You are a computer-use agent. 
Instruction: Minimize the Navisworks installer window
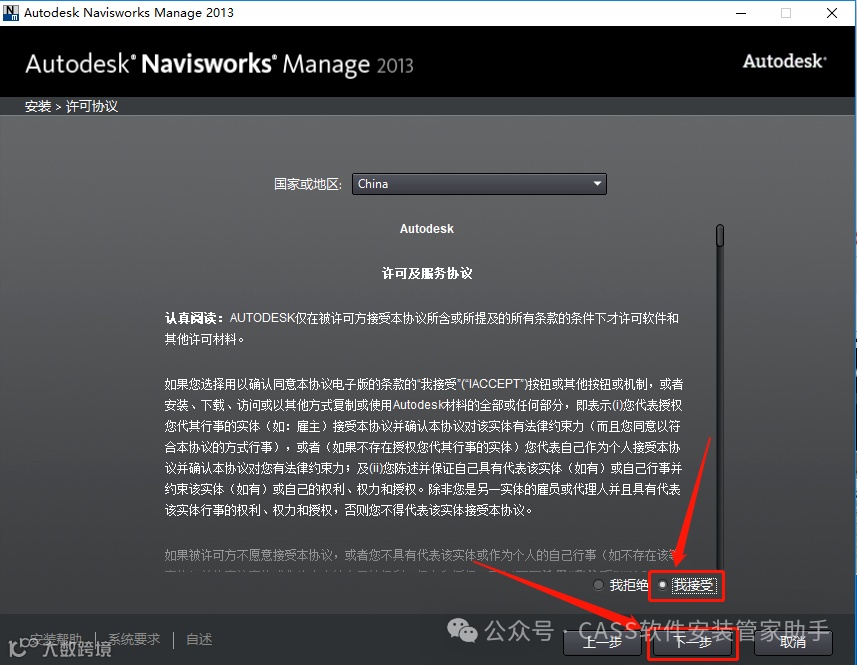coord(741,13)
